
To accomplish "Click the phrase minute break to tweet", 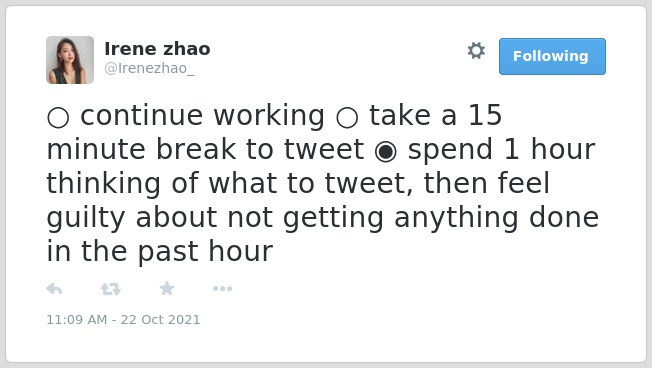I will point(205,150).
